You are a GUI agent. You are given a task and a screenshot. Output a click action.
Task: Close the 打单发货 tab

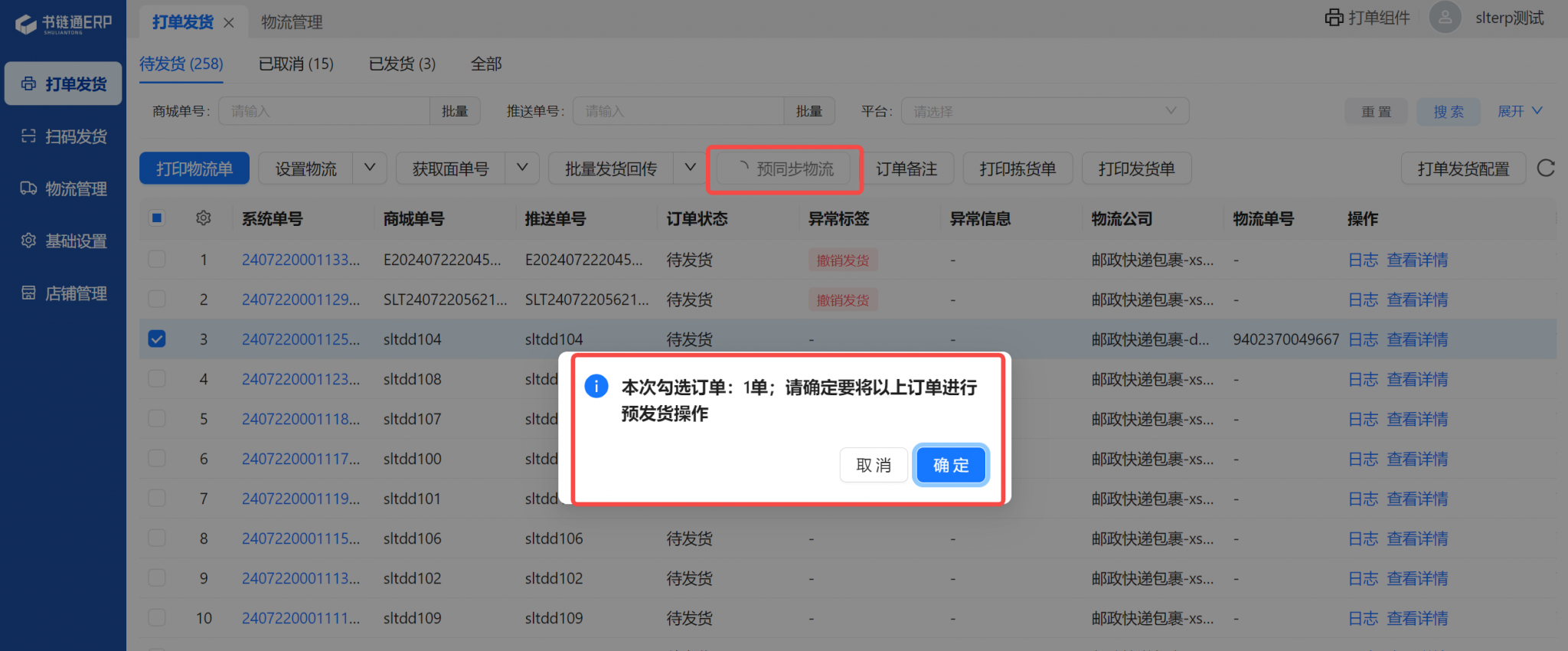pyautogui.click(x=228, y=23)
